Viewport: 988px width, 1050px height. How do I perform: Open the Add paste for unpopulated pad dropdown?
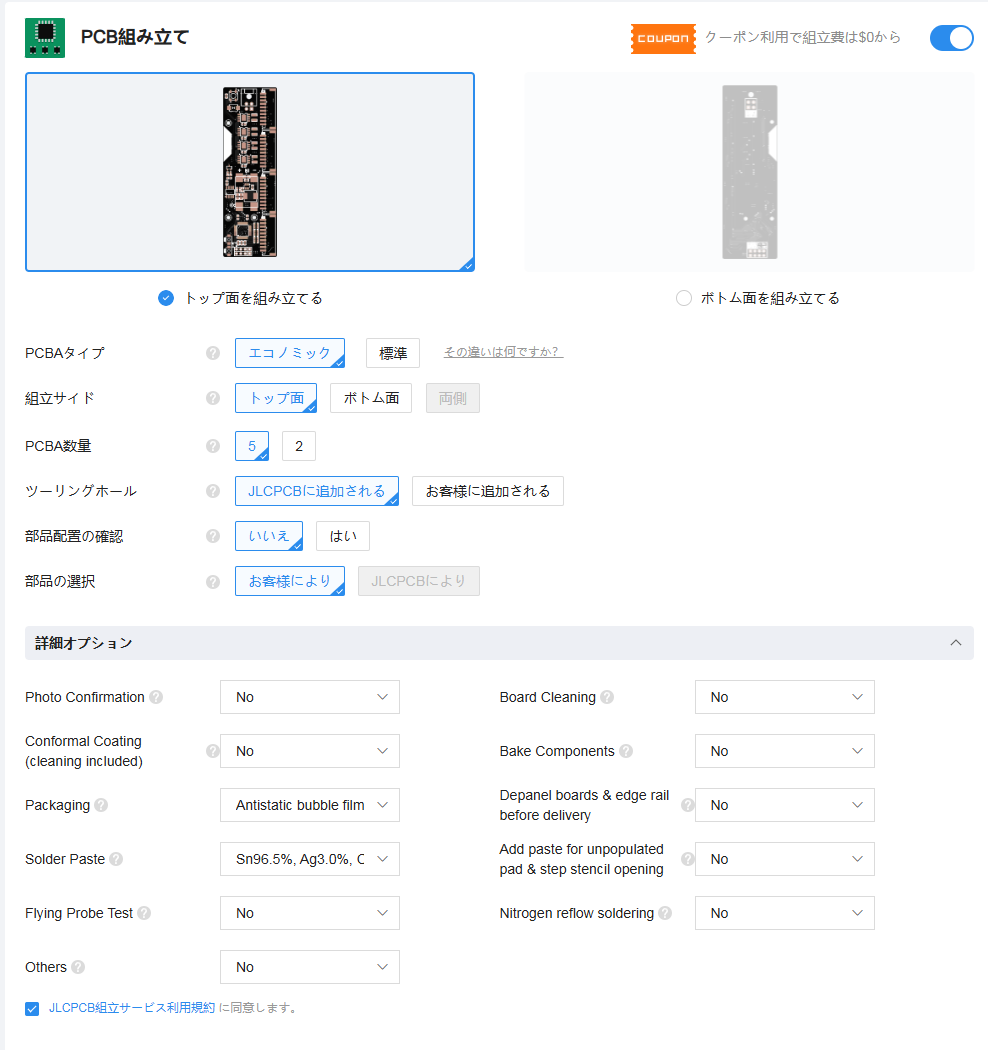pyautogui.click(x=784, y=858)
